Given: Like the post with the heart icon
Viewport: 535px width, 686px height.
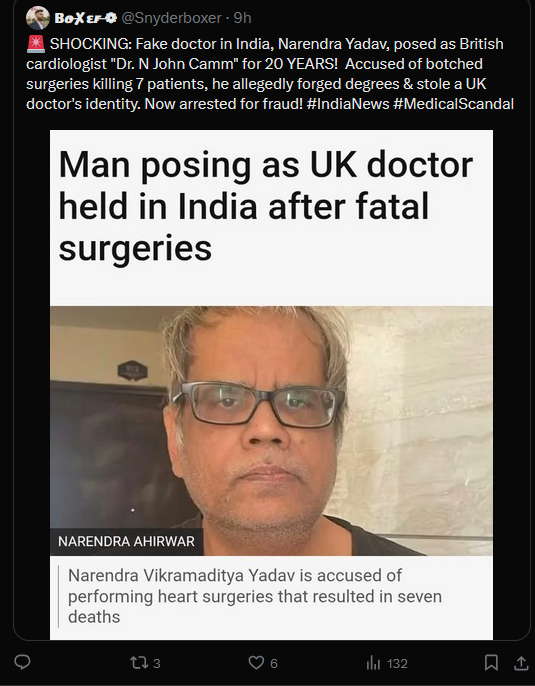Looking at the screenshot, I should [256, 662].
